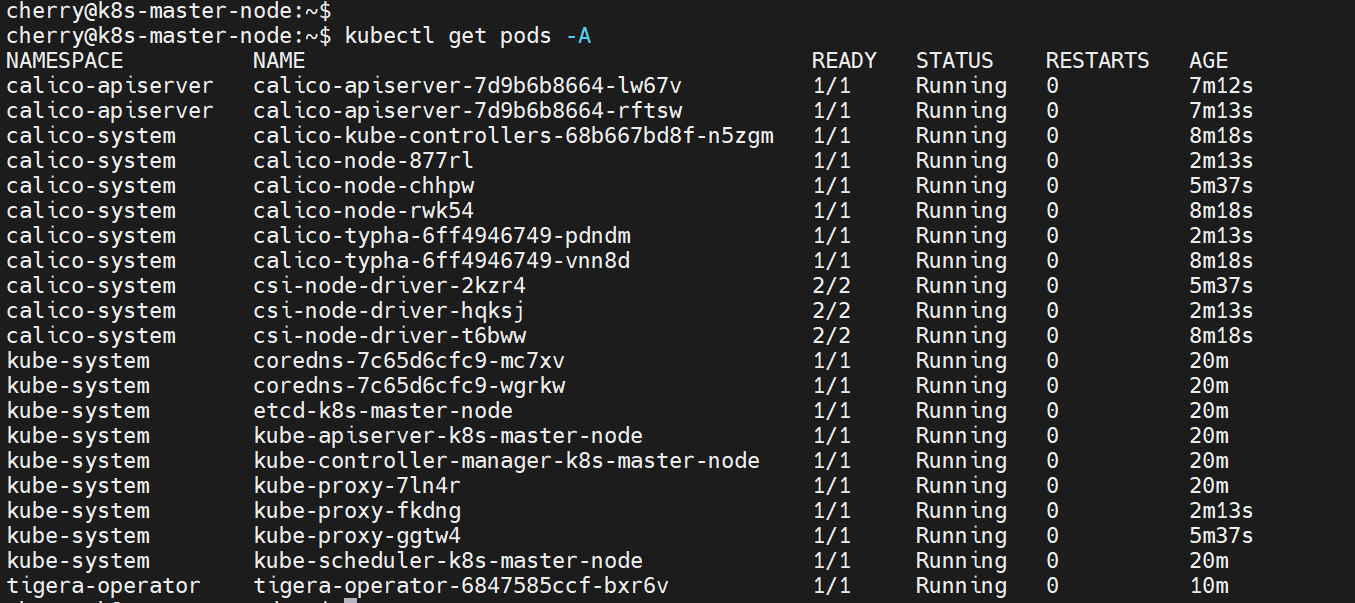Click the NAMESPACE column header text
The height and width of the screenshot is (603, 1355).
[64, 61]
